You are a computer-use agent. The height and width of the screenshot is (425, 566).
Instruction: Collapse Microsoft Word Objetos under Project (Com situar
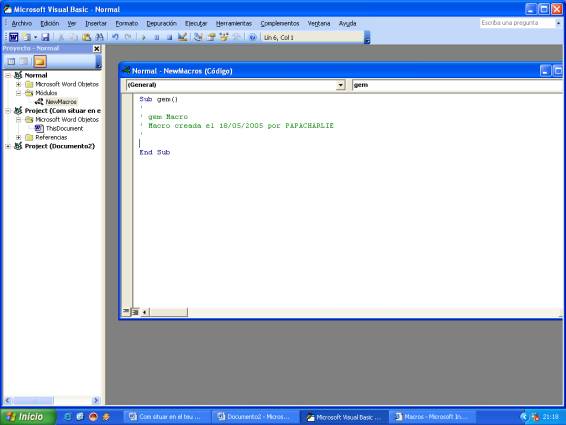point(18,120)
